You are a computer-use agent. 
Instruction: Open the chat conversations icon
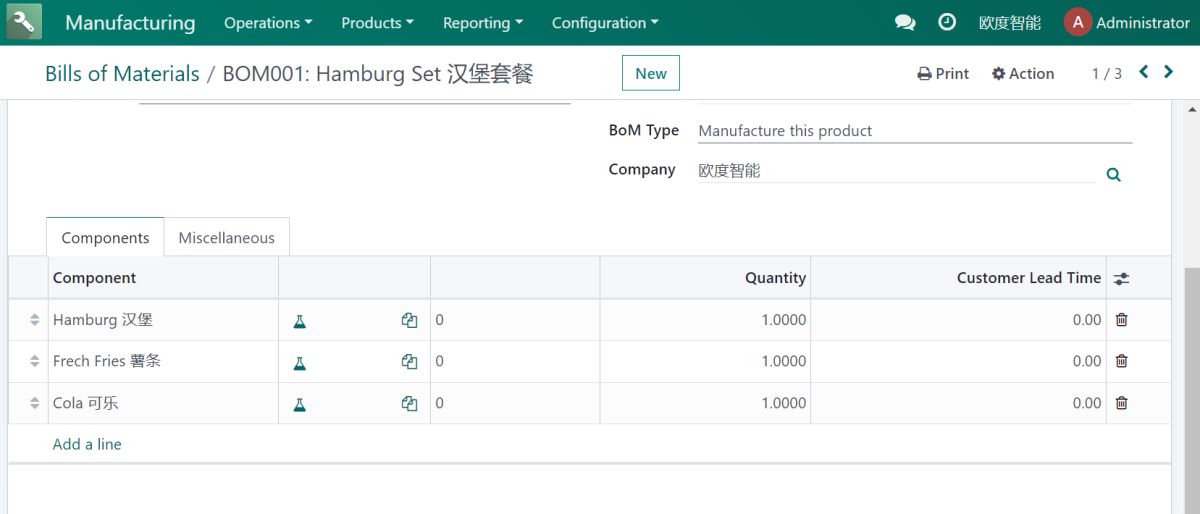905,22
